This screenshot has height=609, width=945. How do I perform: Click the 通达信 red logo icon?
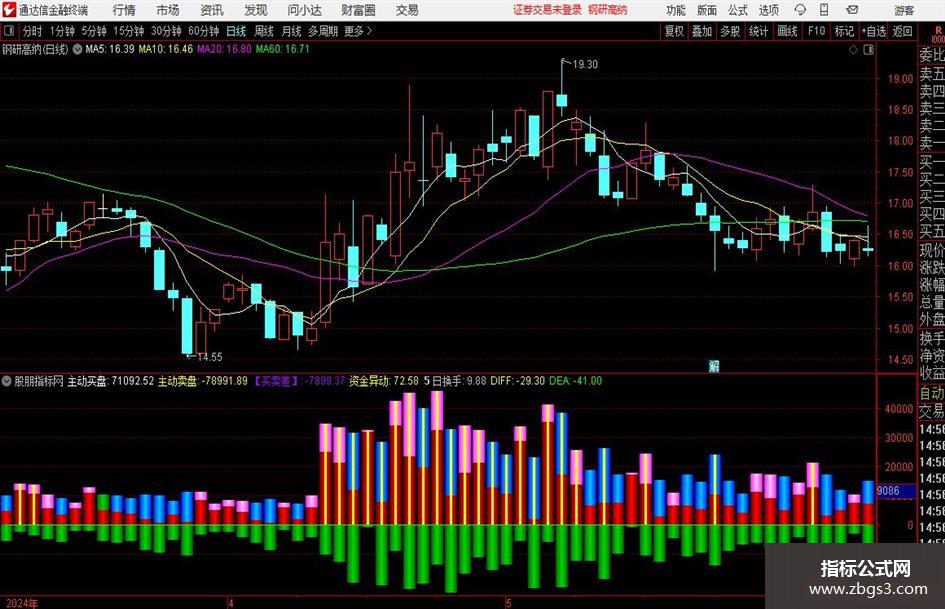click(9, 10)
